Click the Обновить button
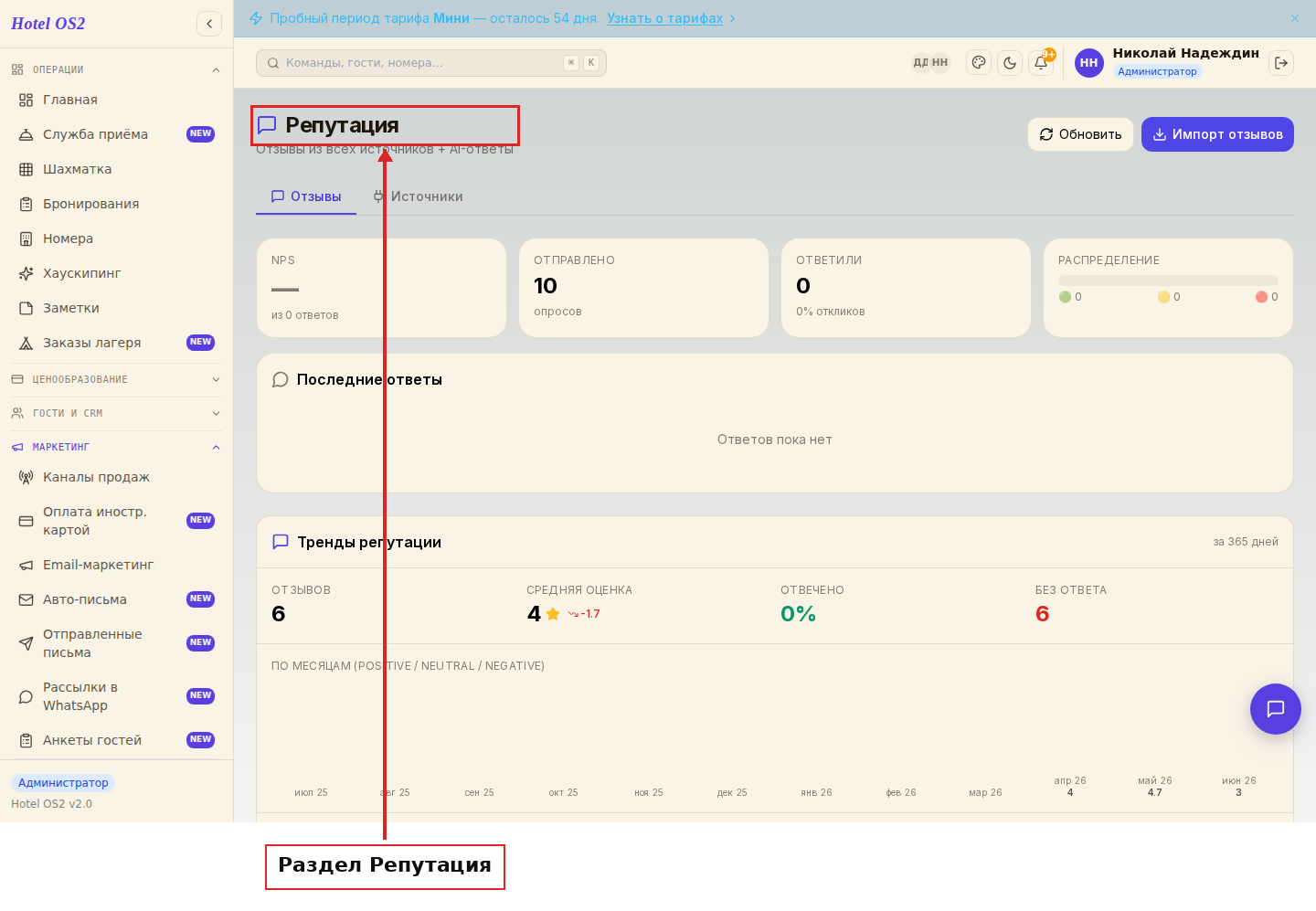This screenshot has height=911, width=1316. coord(1080,134)
